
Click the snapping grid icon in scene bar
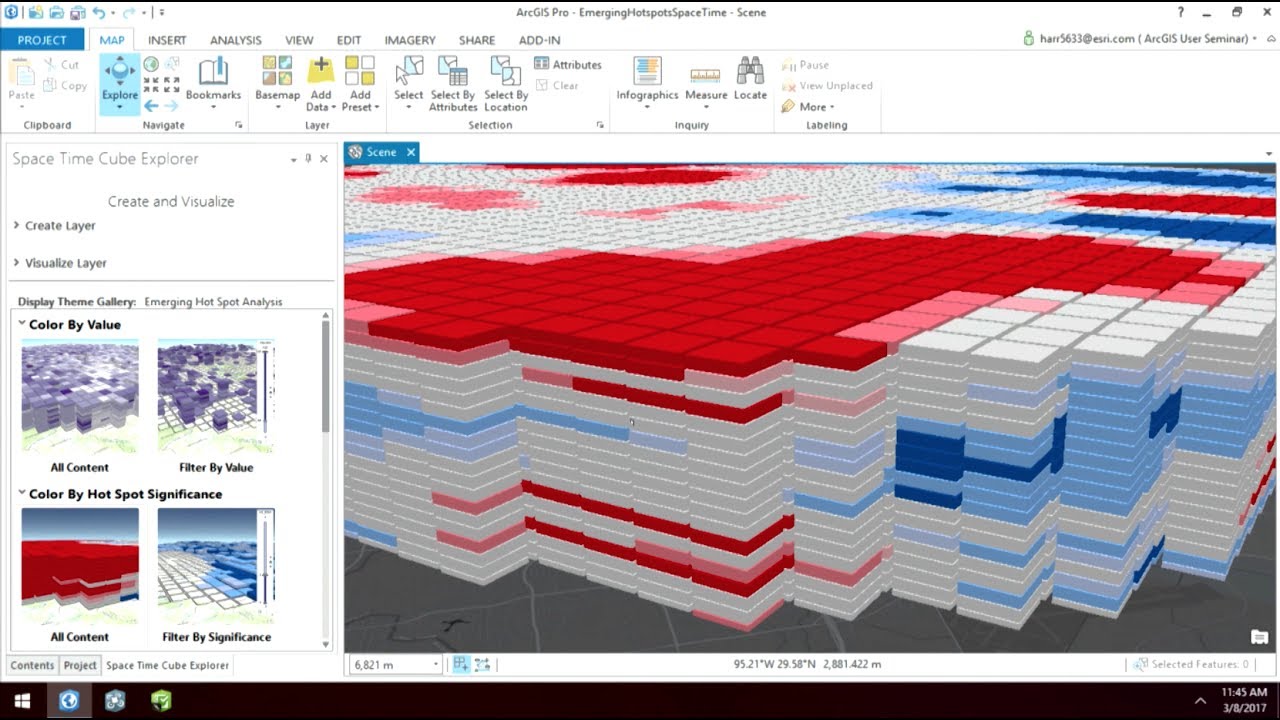tap(461, 664)
